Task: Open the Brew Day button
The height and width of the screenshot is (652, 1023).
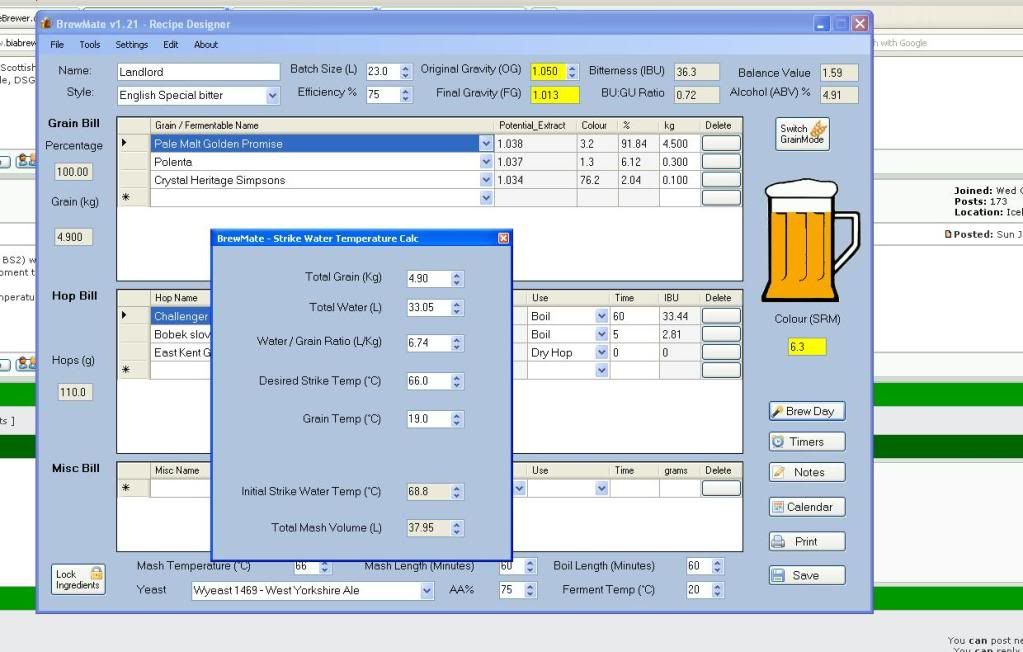Action: 807,411
